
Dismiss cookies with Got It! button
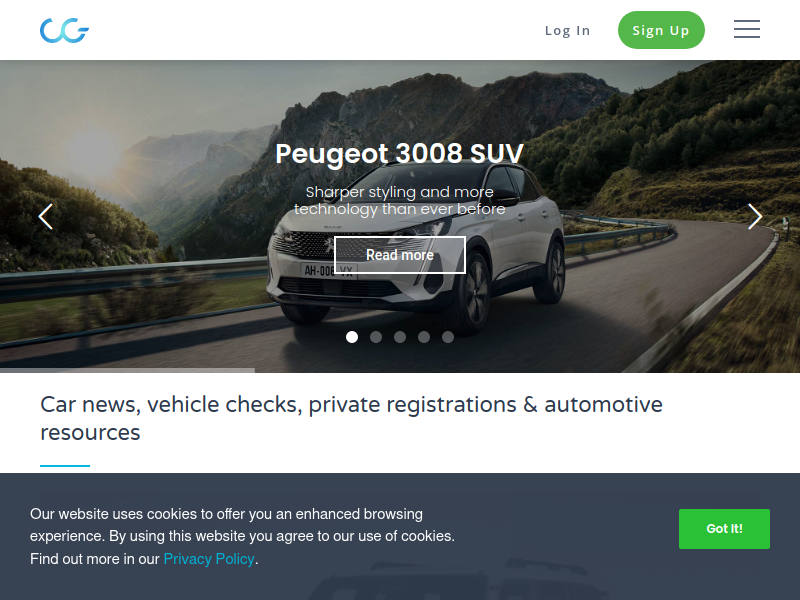[724, 529]
